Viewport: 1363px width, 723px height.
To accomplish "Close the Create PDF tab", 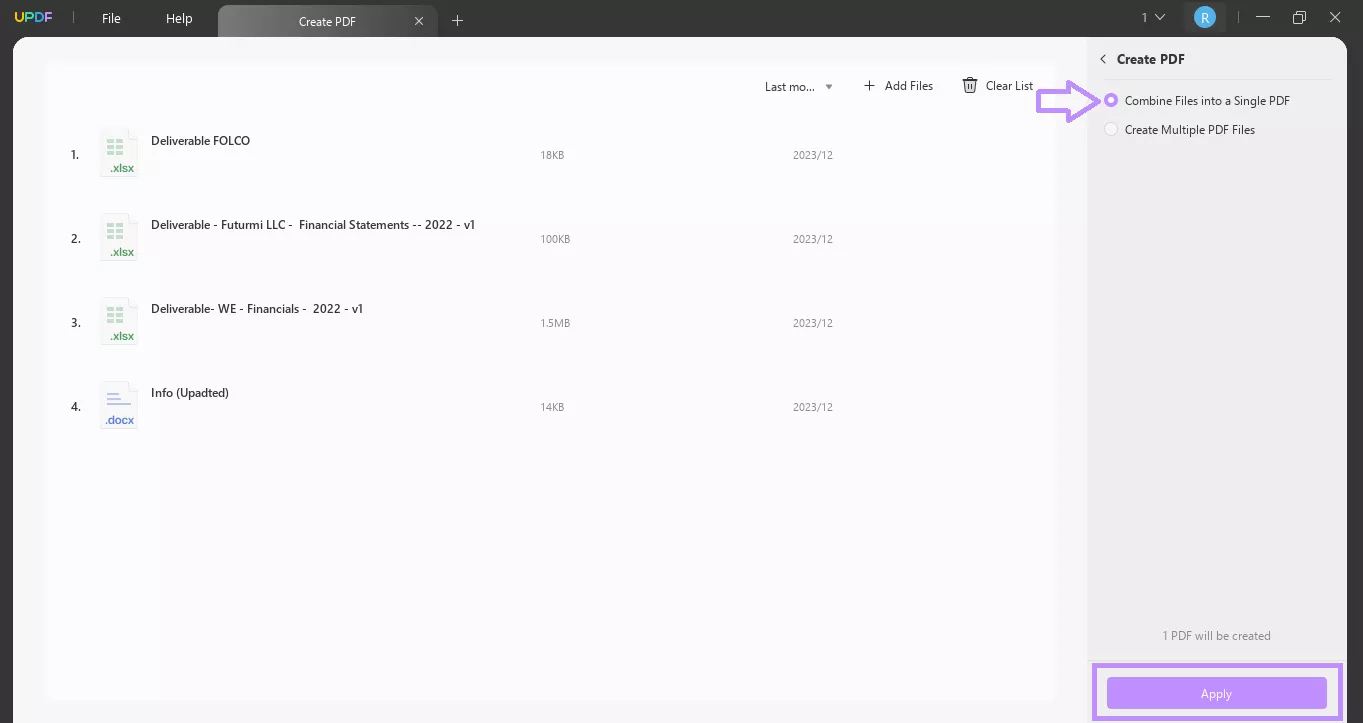I will [419, 21].
